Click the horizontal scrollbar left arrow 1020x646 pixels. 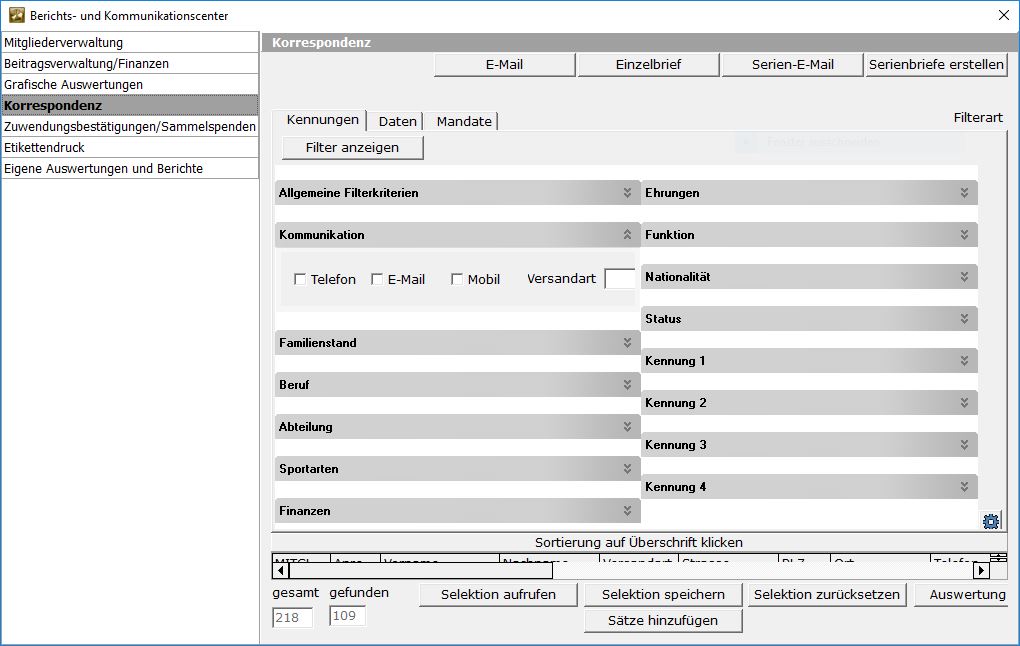(x=280, y=570)
